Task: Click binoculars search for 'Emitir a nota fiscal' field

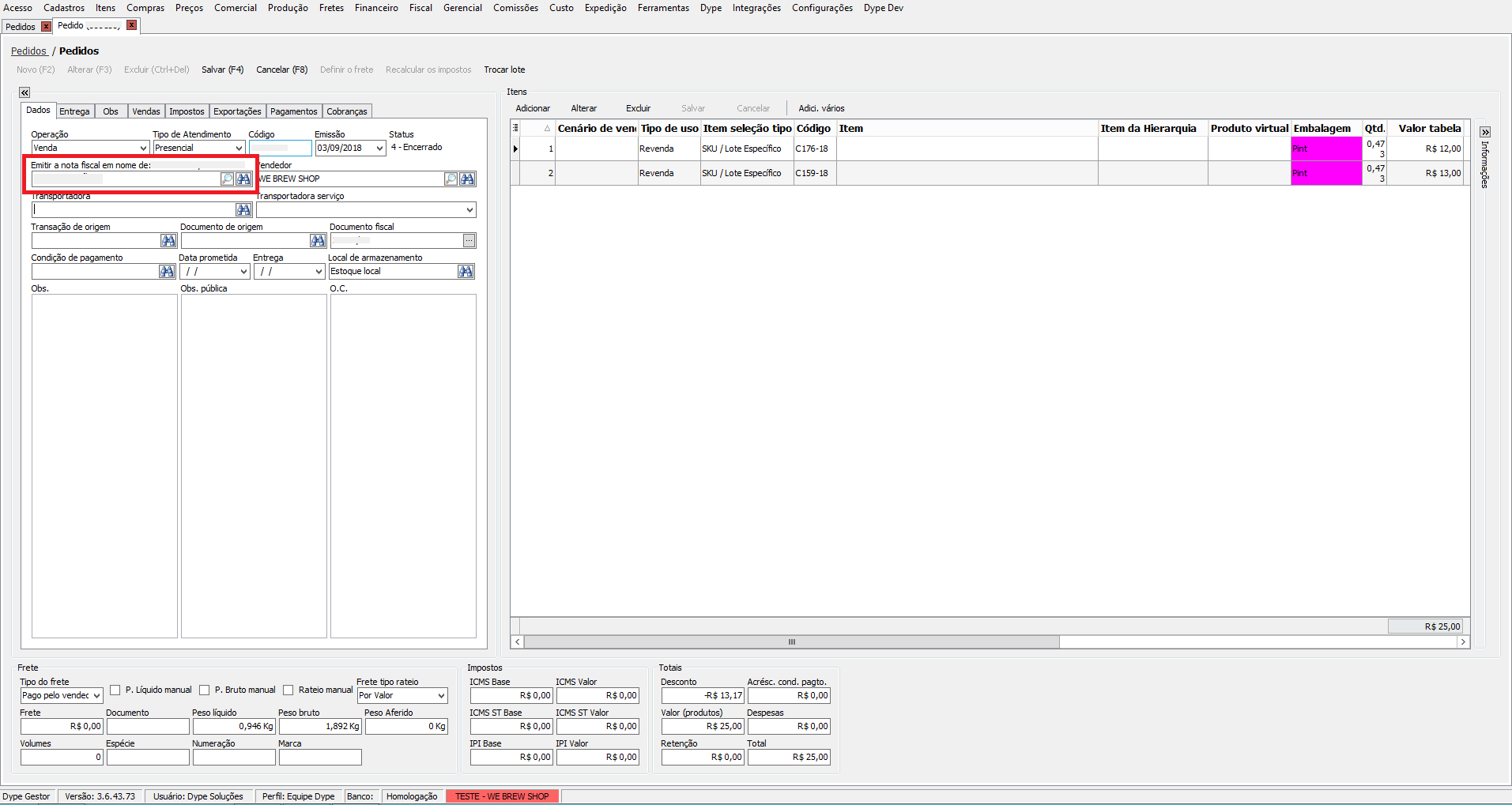Action: coord(243,179)
